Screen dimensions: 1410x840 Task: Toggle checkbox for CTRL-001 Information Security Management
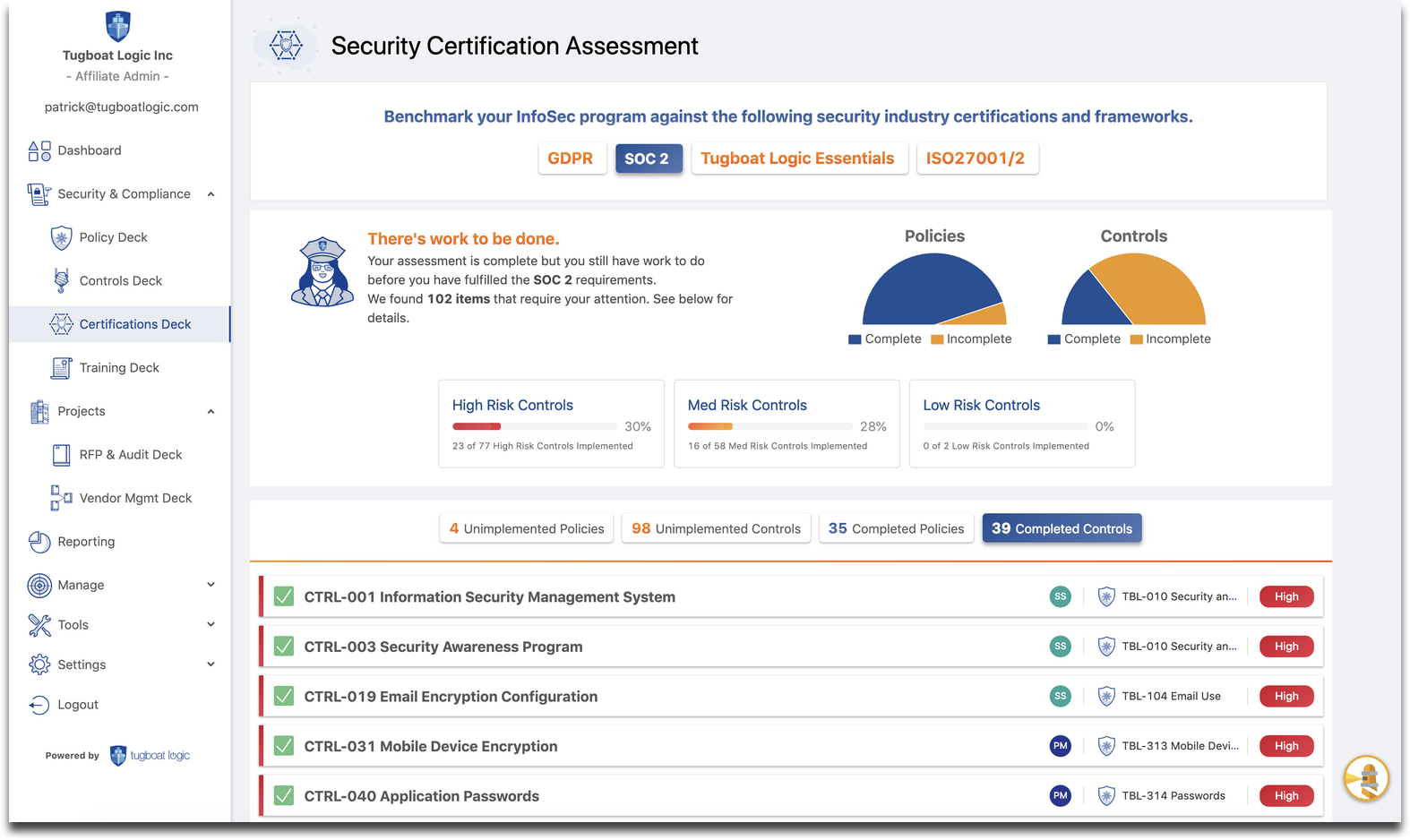pos(284,596)
